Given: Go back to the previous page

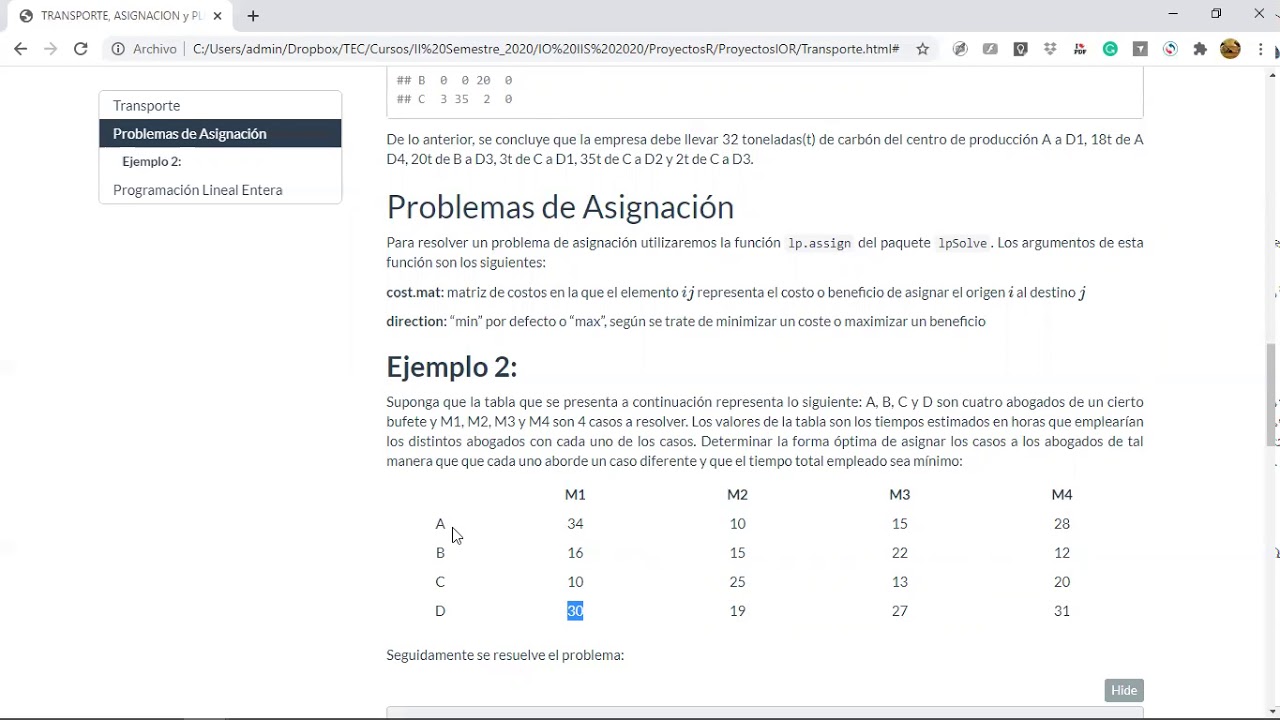Looking at the screenshot, I should click(21, 49).
